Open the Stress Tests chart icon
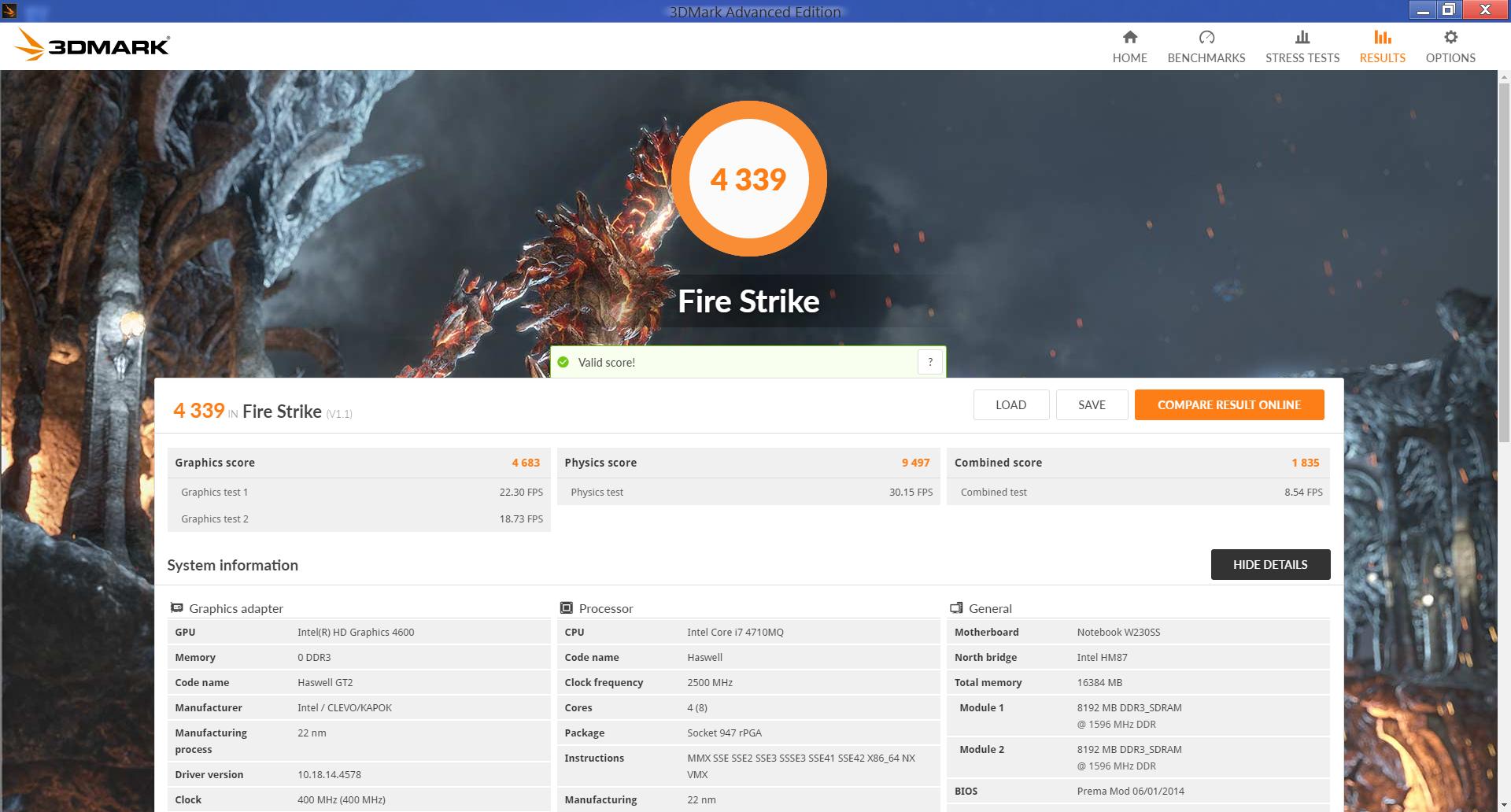Viewport: 1511px width, 812px height. (x=1302, y=37)
